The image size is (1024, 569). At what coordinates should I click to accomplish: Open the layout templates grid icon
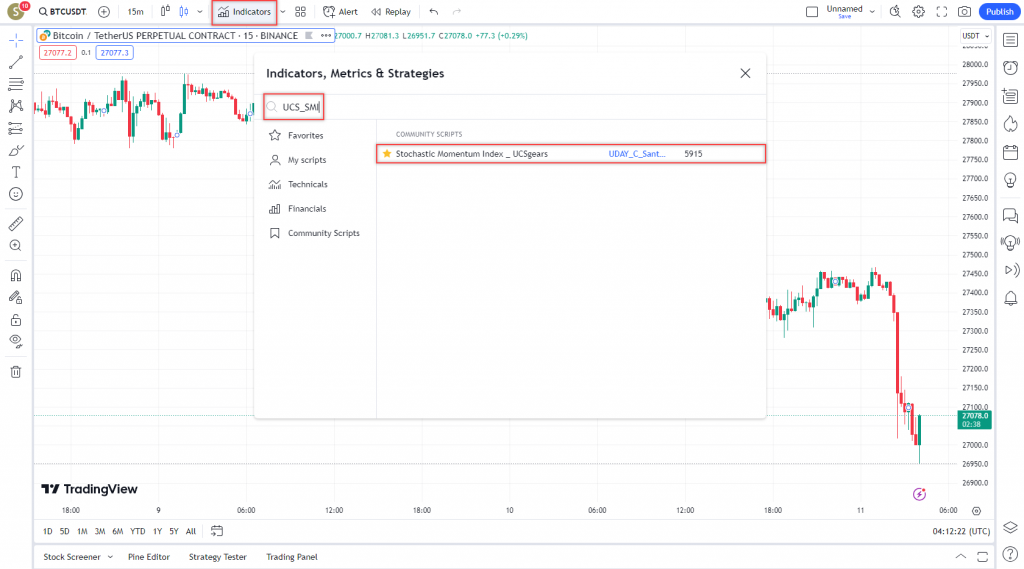pos(300,12)
